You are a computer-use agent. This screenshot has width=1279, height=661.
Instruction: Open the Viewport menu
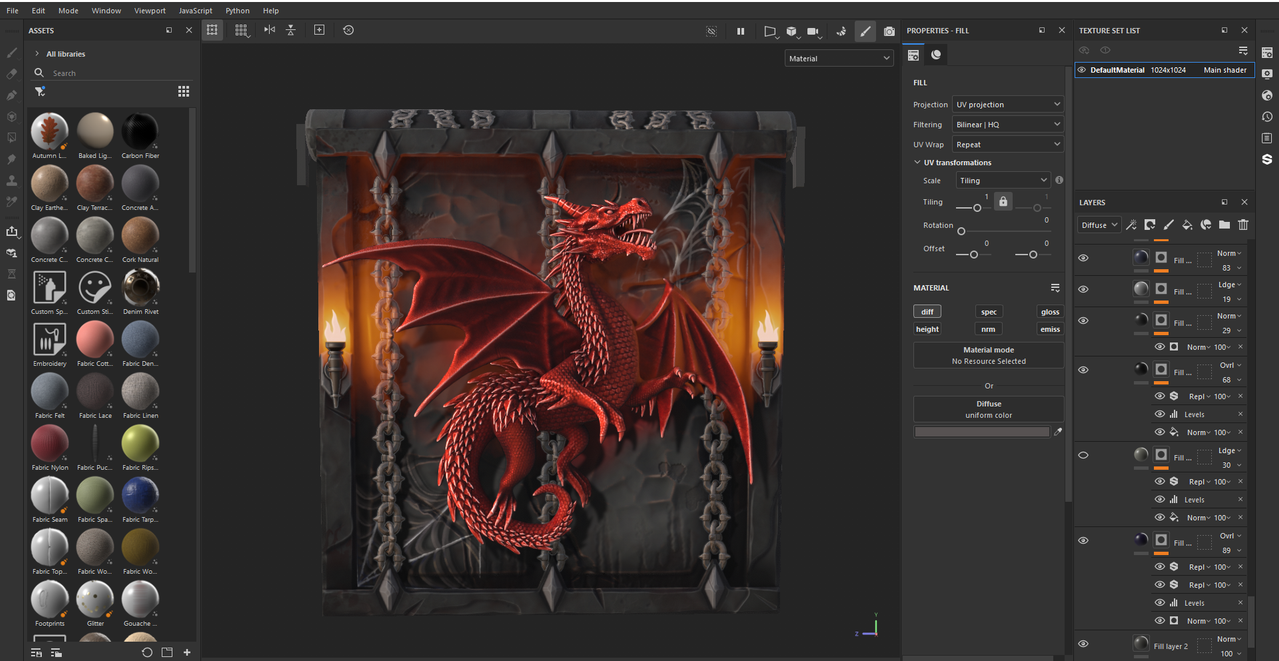(x=150, y=10)
